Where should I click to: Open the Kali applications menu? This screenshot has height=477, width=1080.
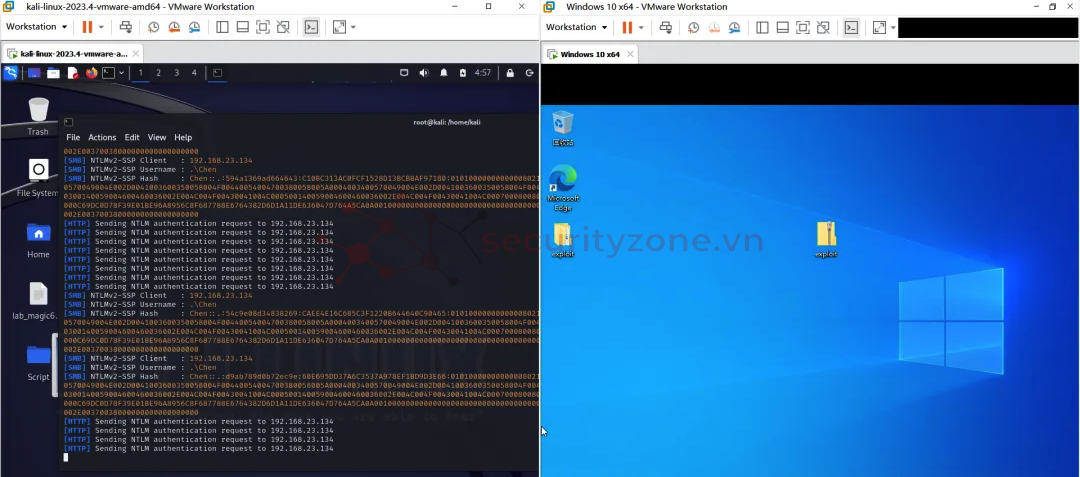(x=10, y=73)
